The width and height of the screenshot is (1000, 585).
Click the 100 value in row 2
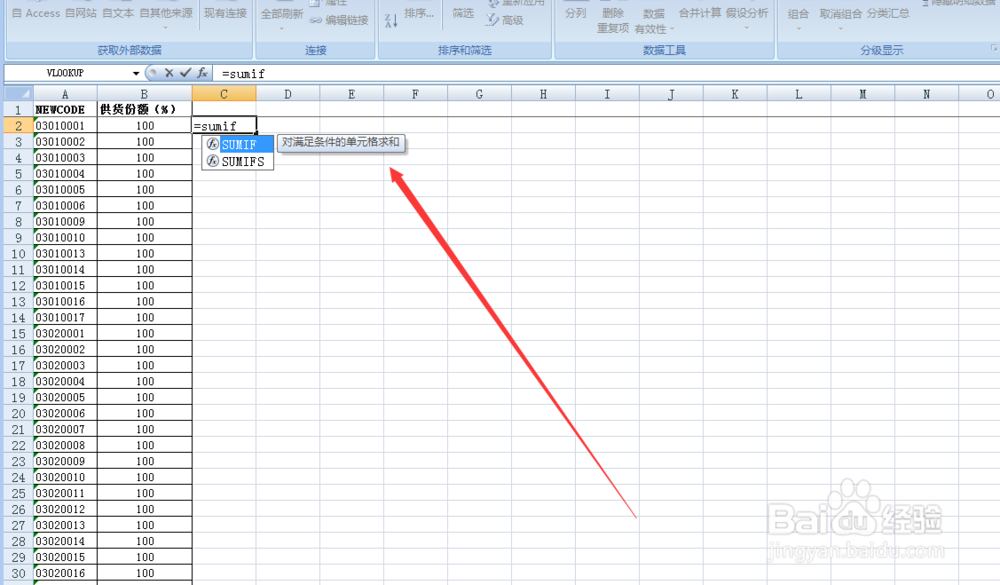pyautogui.click(x=145, y=126)
